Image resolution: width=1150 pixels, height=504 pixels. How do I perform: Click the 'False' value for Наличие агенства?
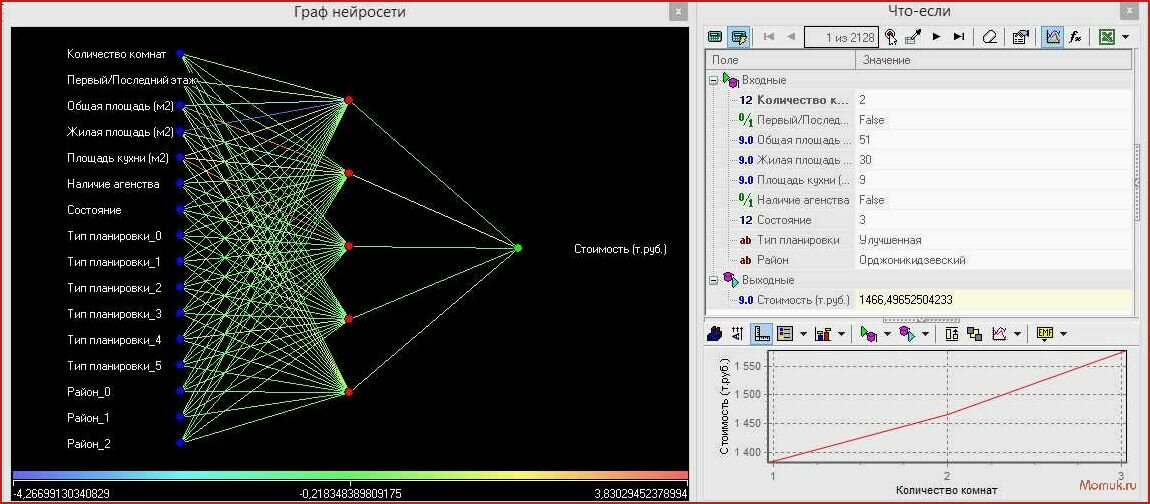click(x=871, y=200)
